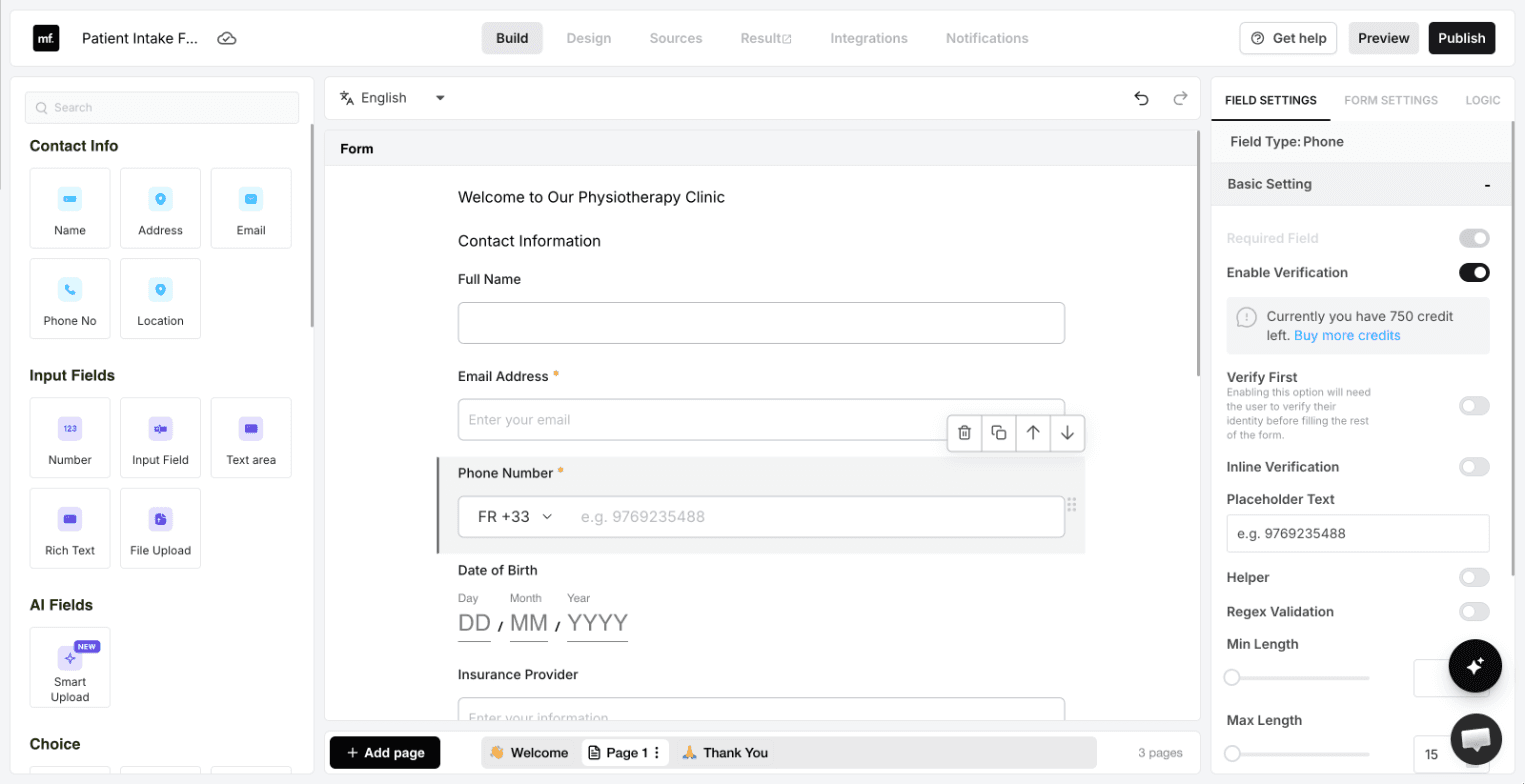Add the Number input field
1525x784 pixels.
(70, 438)
